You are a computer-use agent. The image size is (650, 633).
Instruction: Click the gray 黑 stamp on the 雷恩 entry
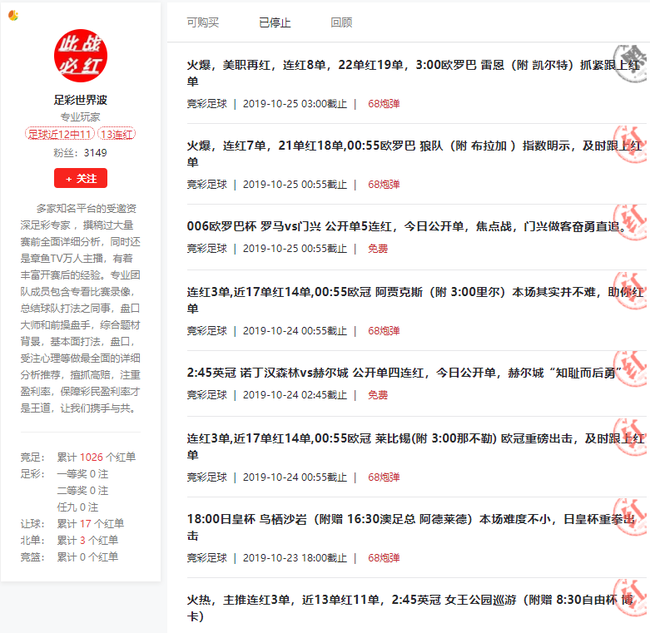[631, 63]
